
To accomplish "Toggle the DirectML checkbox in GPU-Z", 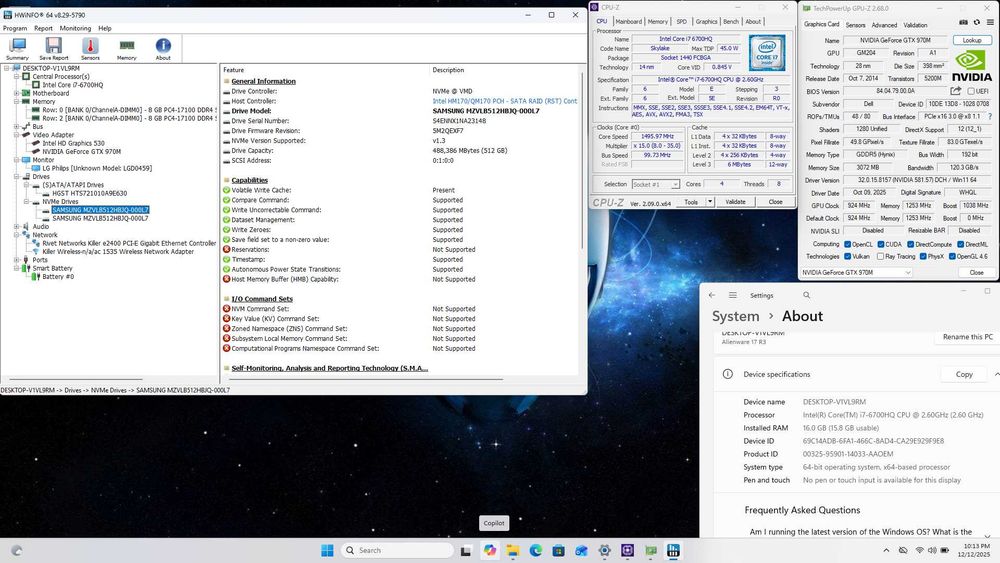I will point(960,244).
